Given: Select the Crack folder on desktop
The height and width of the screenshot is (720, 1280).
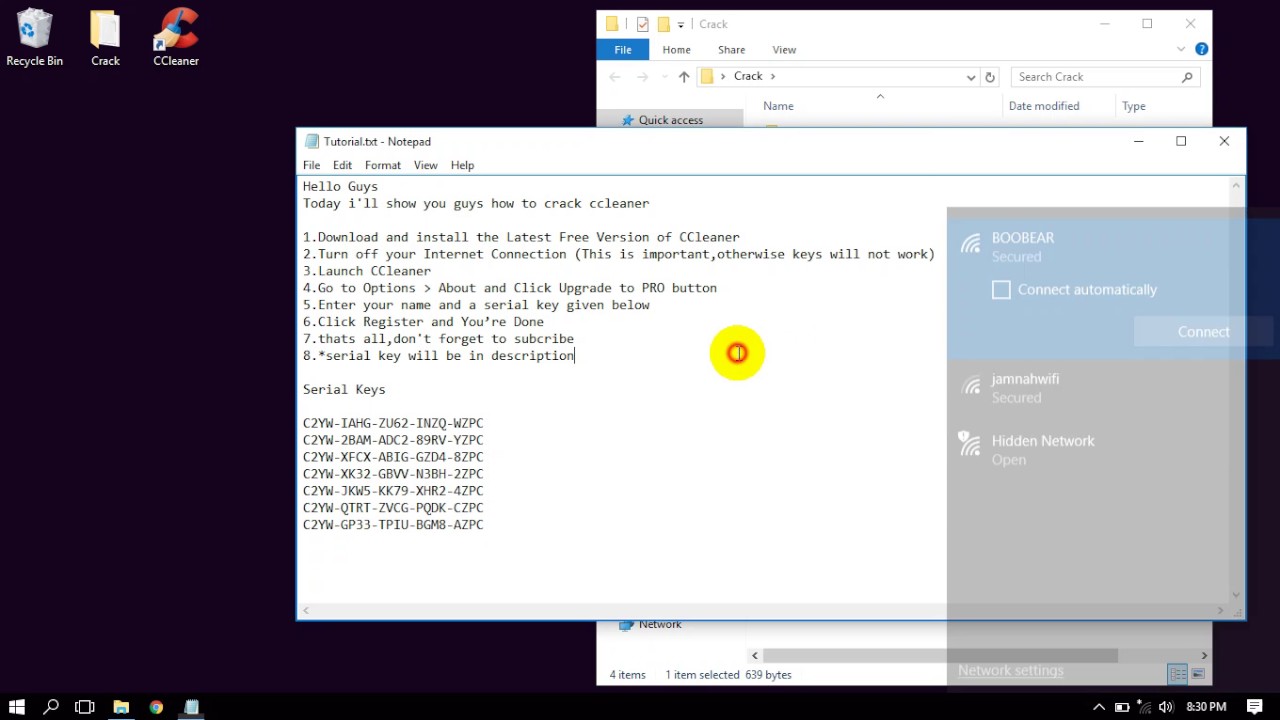Looking at the screenshot, I should 105,39.
